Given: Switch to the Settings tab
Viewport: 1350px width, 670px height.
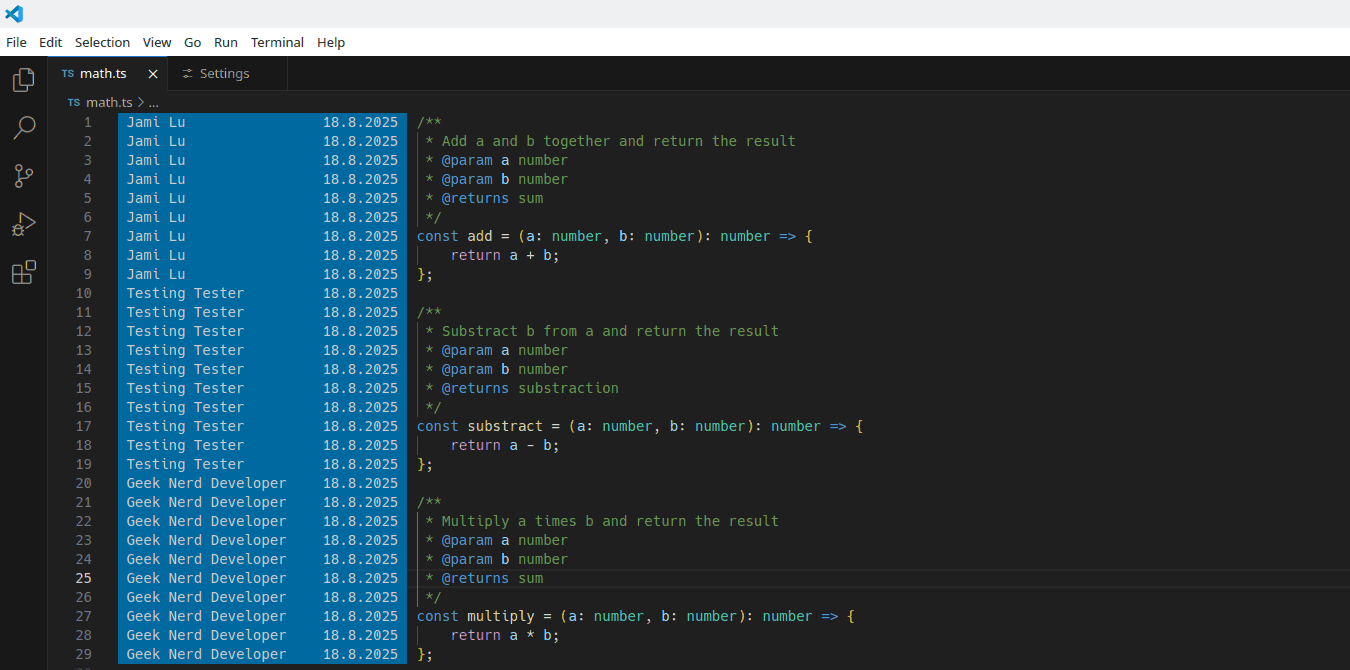Looking at the screenshot, I should point(228,74).
